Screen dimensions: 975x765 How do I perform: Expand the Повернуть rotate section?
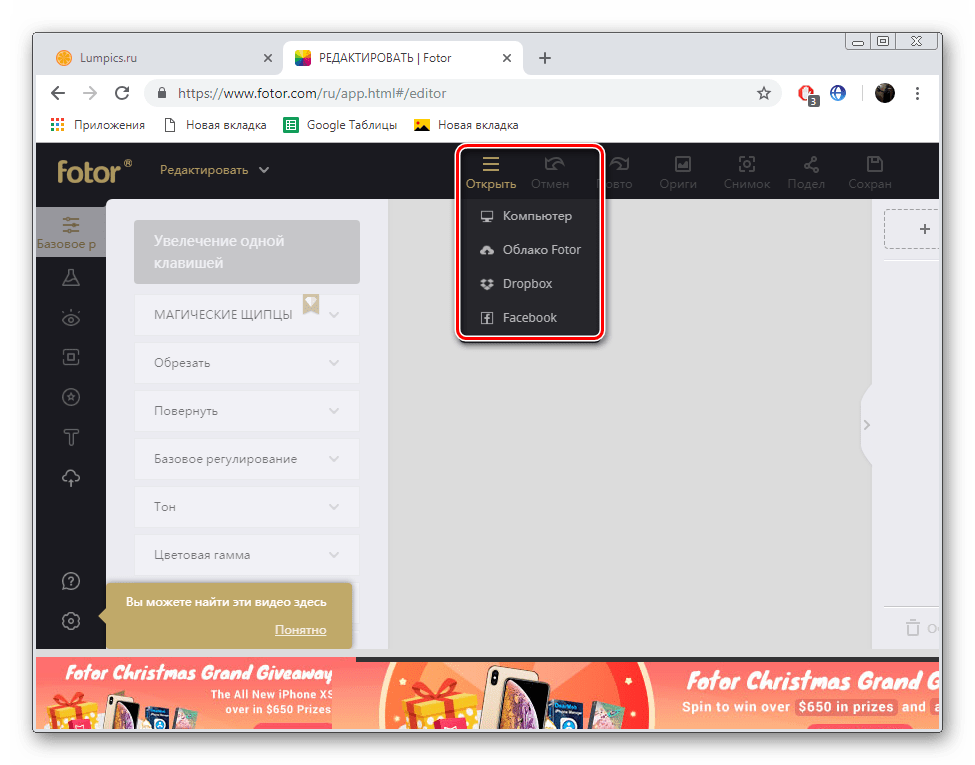point(246,411)
